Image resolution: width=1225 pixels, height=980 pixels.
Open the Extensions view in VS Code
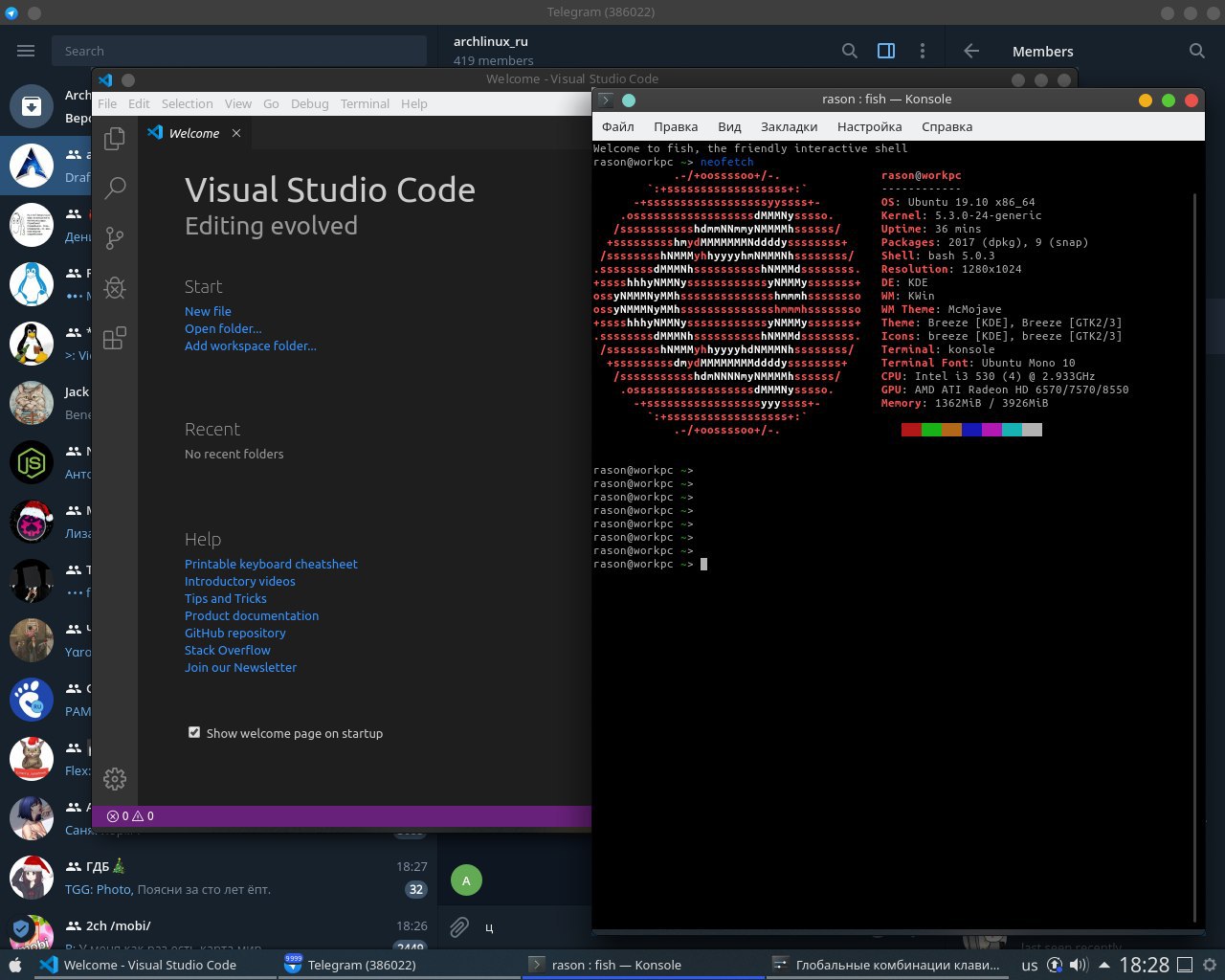pyautogui.click(x=115, y=338)
